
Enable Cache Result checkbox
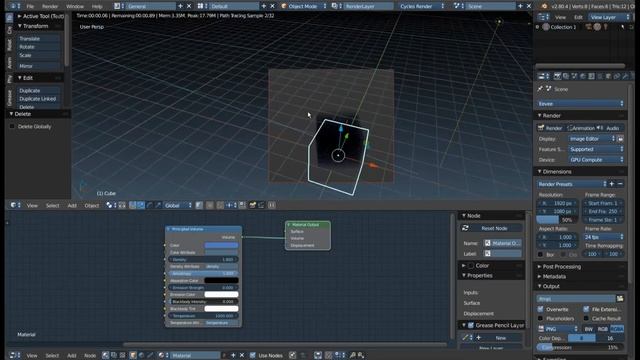(586, 318)
